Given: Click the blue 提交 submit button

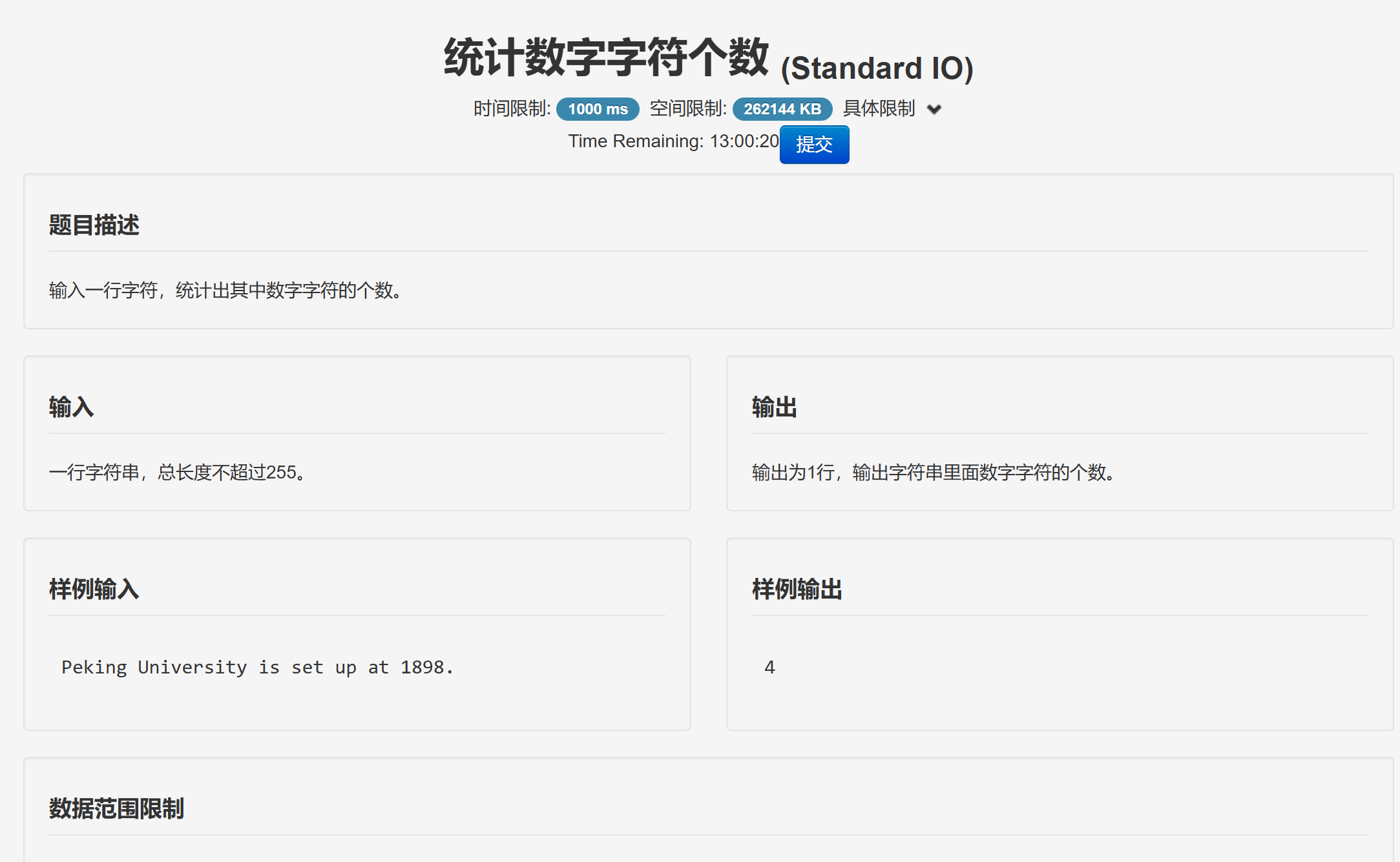Looking at the screenshot, I should click(814, 145).
